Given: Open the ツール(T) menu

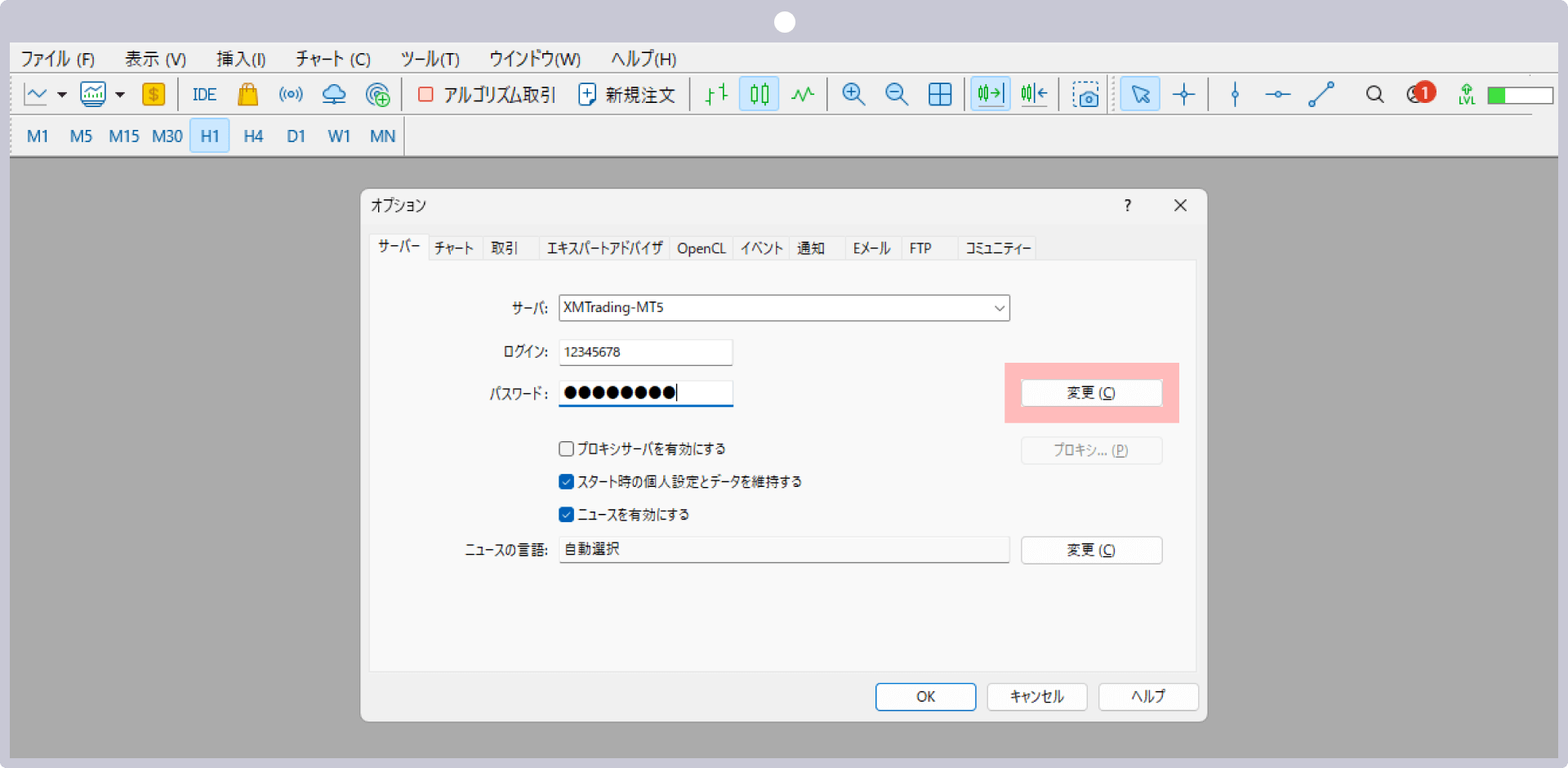Looking at the screenshot, I should pos(430,59).
